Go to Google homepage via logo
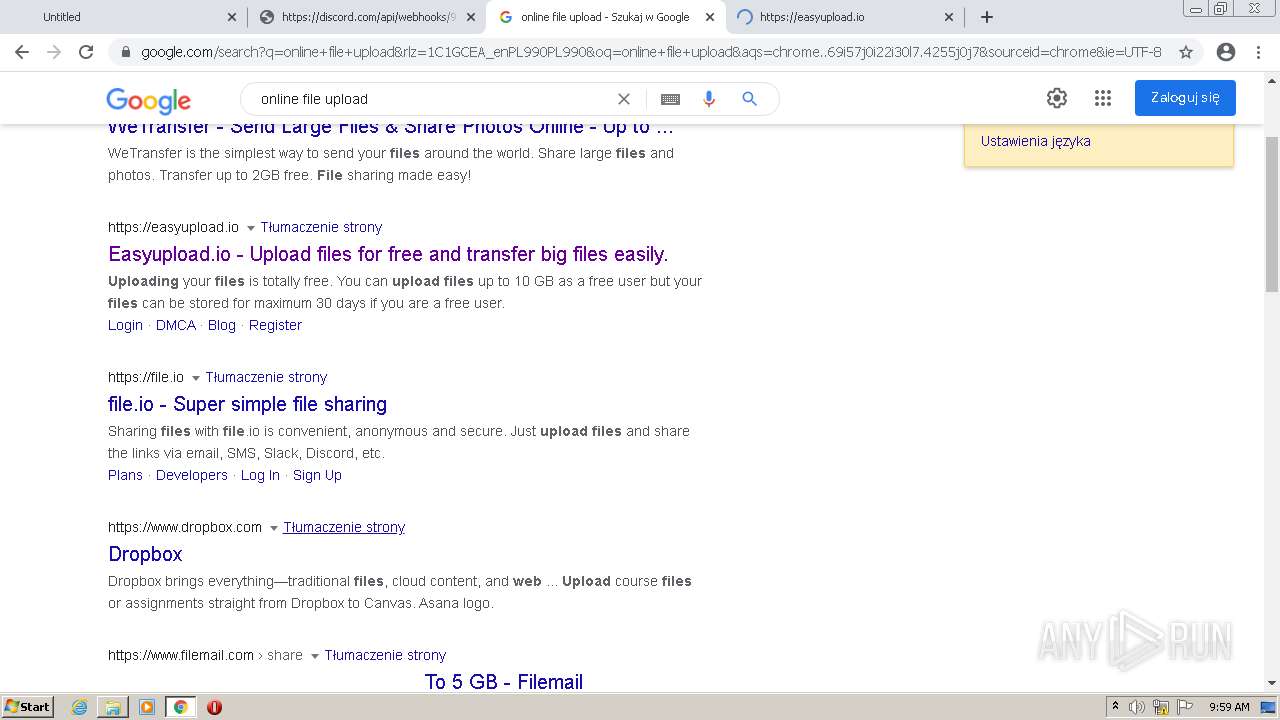The height and width of the screenshot is (720, 1280). (148, 100)
